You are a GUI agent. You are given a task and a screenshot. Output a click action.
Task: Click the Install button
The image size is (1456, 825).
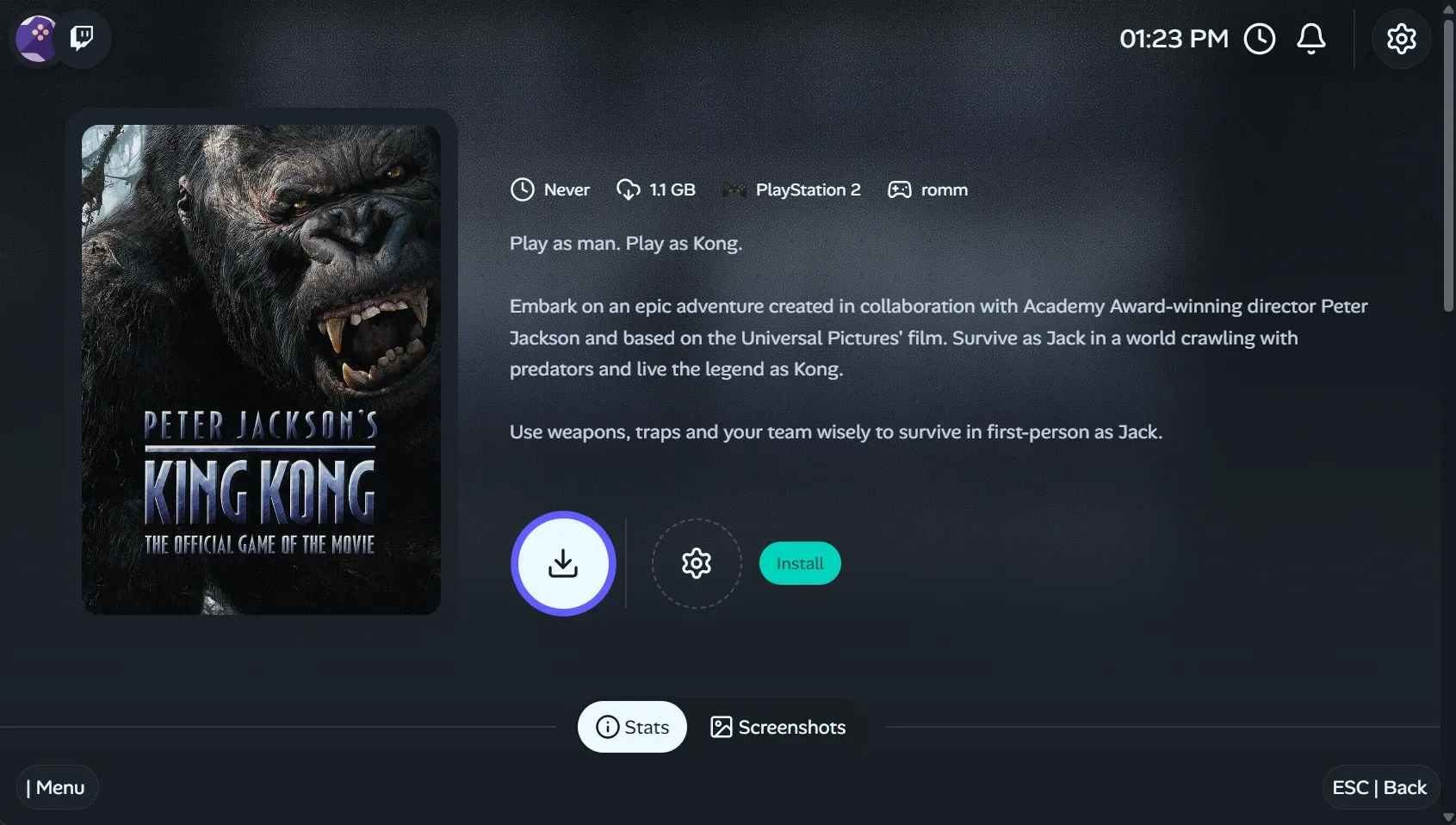(800, 563)
